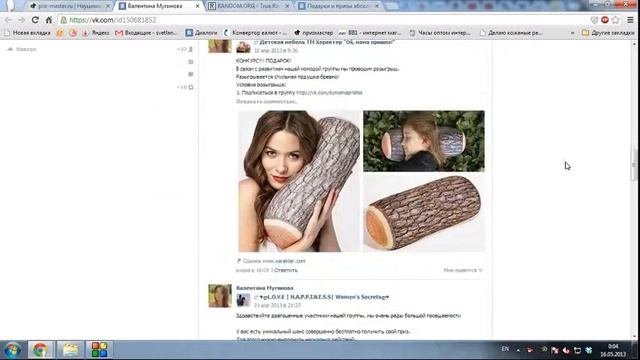Viewport: 640px width, 360px height.
Task: Click Мне нравится on the pillow post
Action: (x=463, y=270)
